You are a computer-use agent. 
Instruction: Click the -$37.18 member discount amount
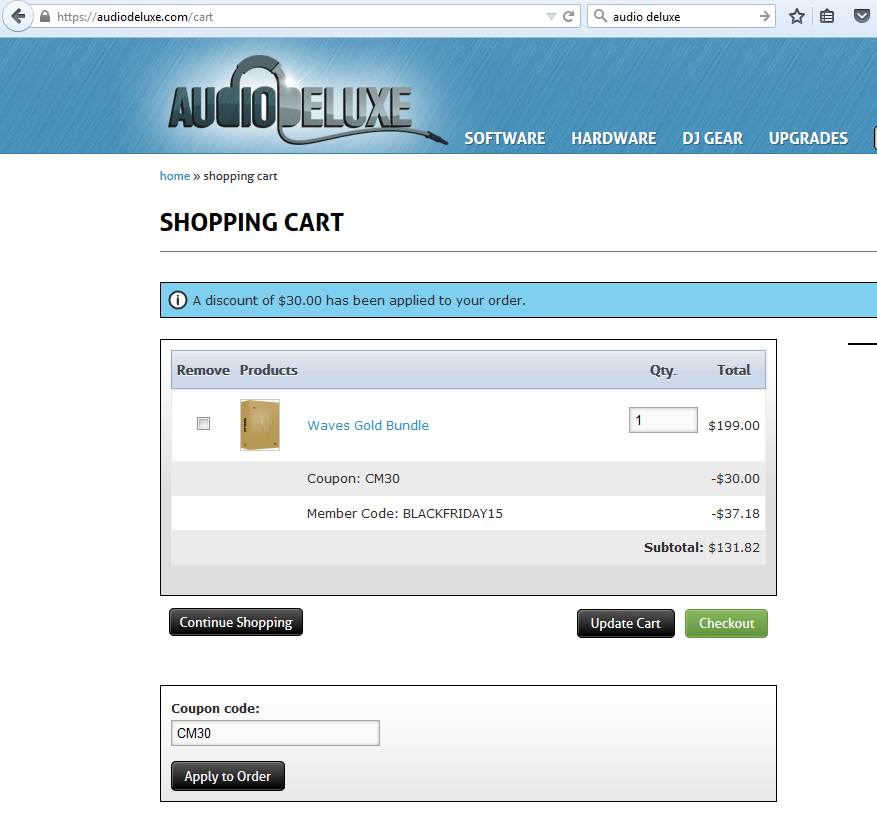click(735, 514)
